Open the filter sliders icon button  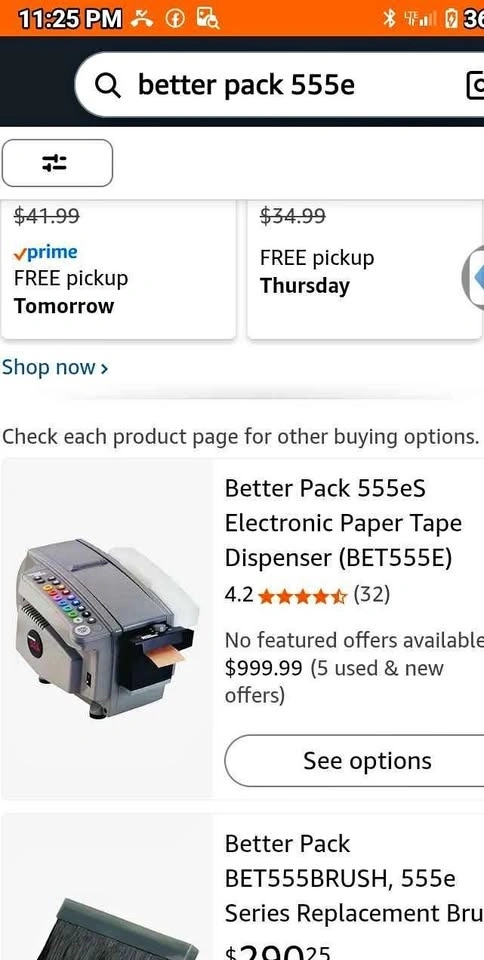click(57, 163)
